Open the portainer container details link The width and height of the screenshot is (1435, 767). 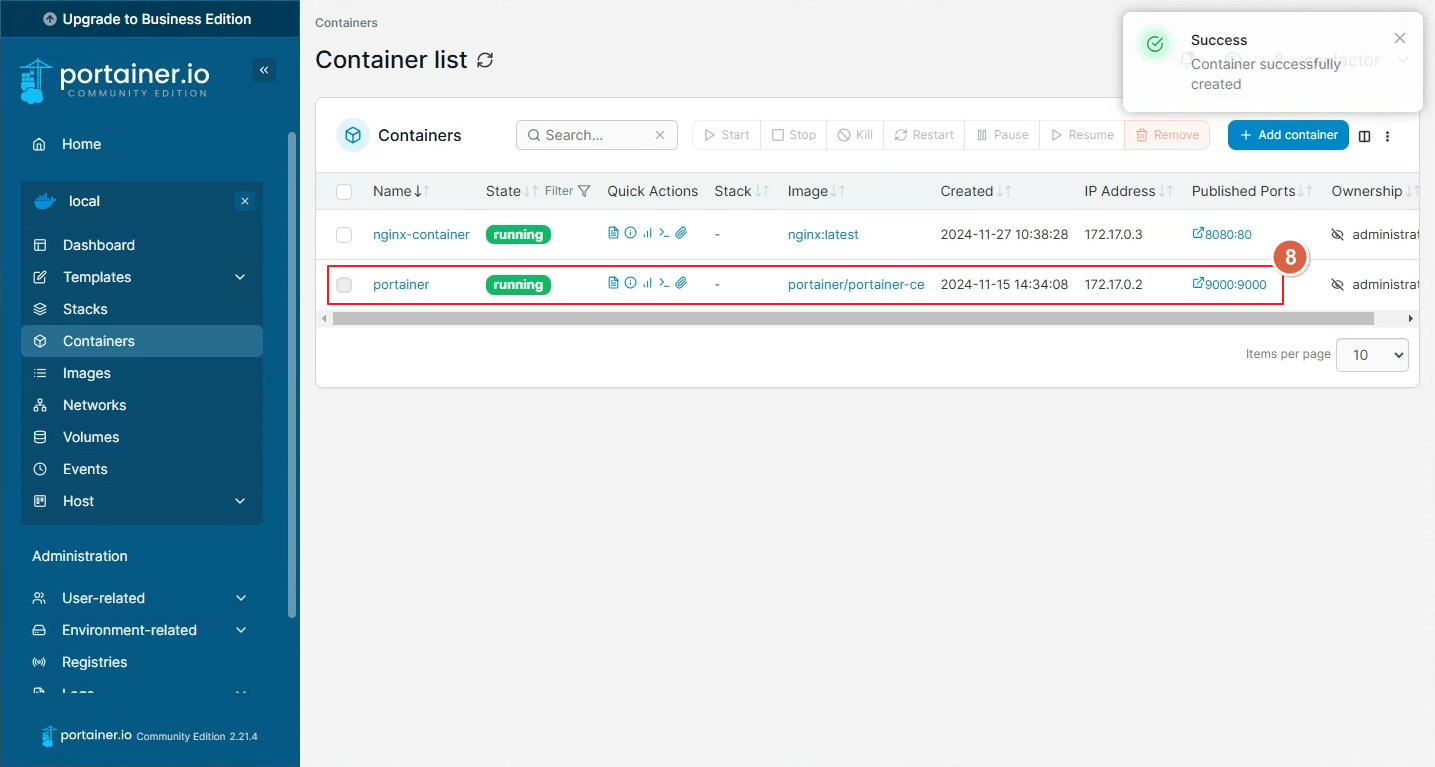click(401, 285)
